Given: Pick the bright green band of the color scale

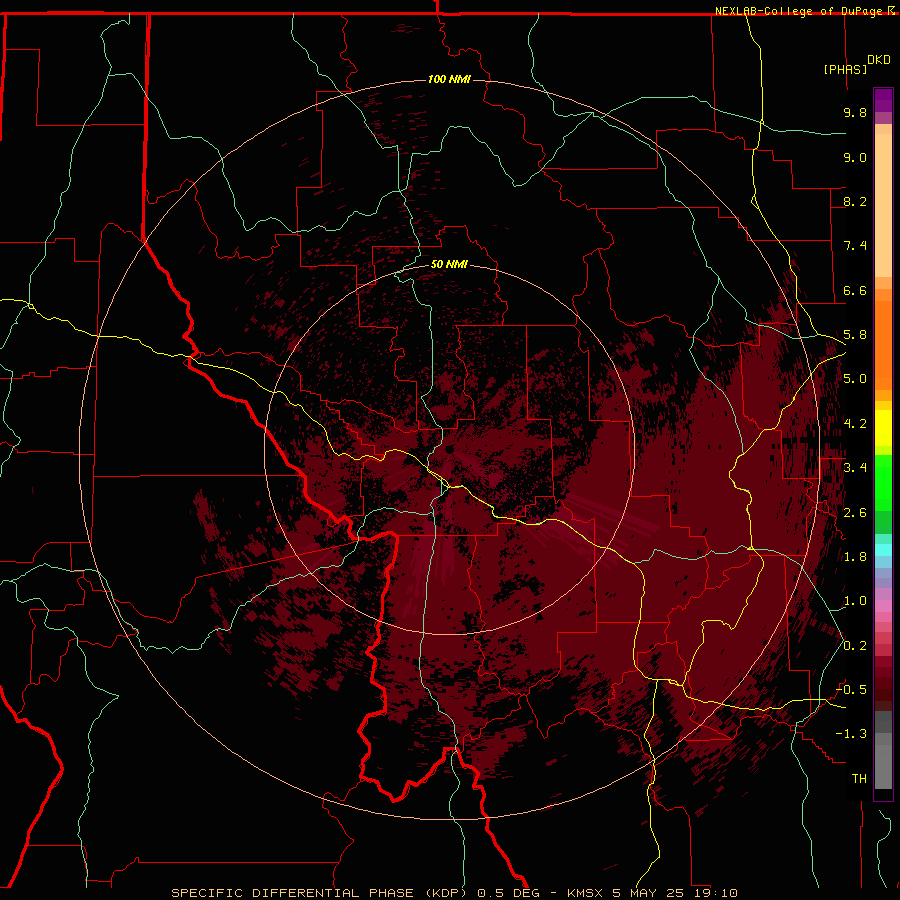Looking at the screenshot, I should coord(883,482).
